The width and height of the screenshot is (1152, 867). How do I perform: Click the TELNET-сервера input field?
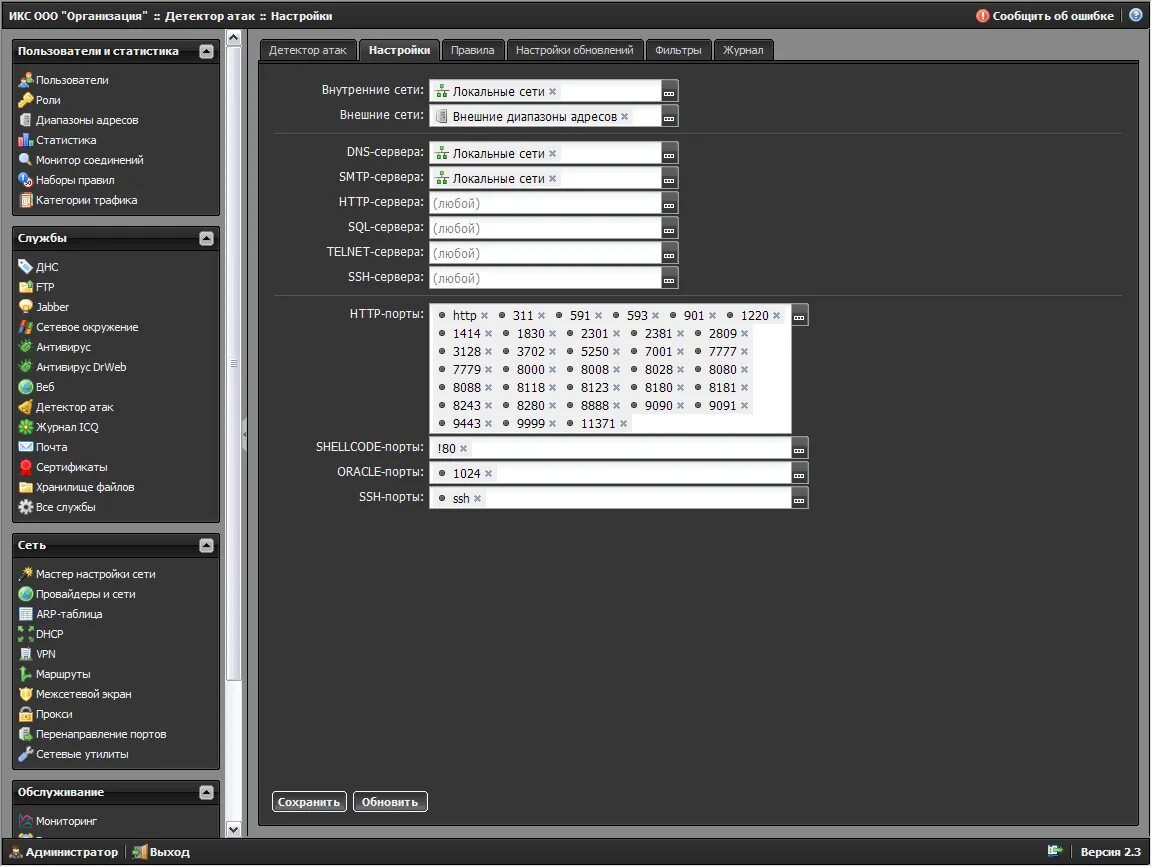coord(545,253)
